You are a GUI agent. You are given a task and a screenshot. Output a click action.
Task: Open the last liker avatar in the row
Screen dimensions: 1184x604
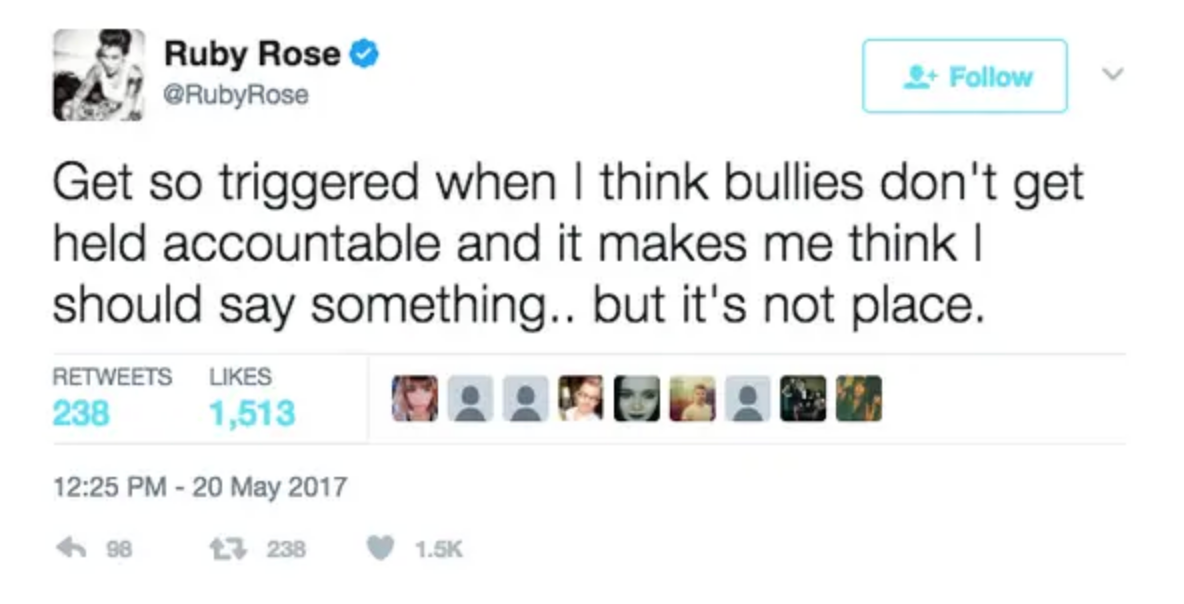click(x=858, y=398)
